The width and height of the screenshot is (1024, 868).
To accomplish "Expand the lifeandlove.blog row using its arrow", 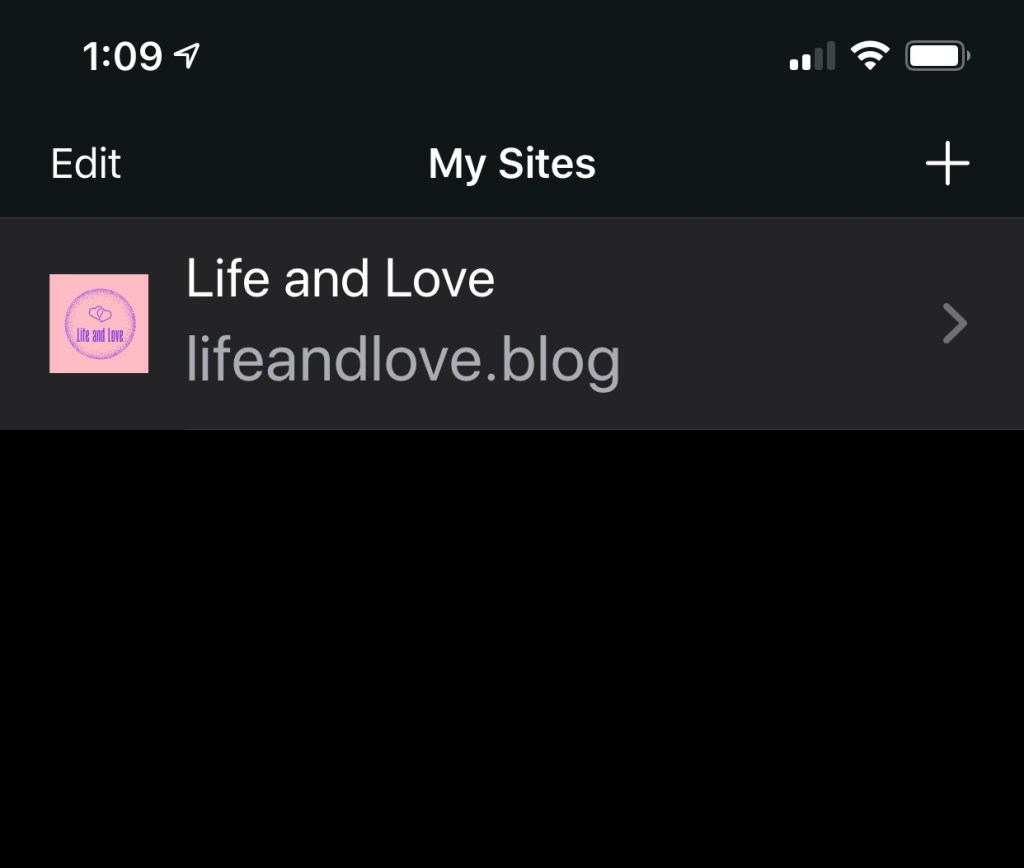I will click(954, 323).
